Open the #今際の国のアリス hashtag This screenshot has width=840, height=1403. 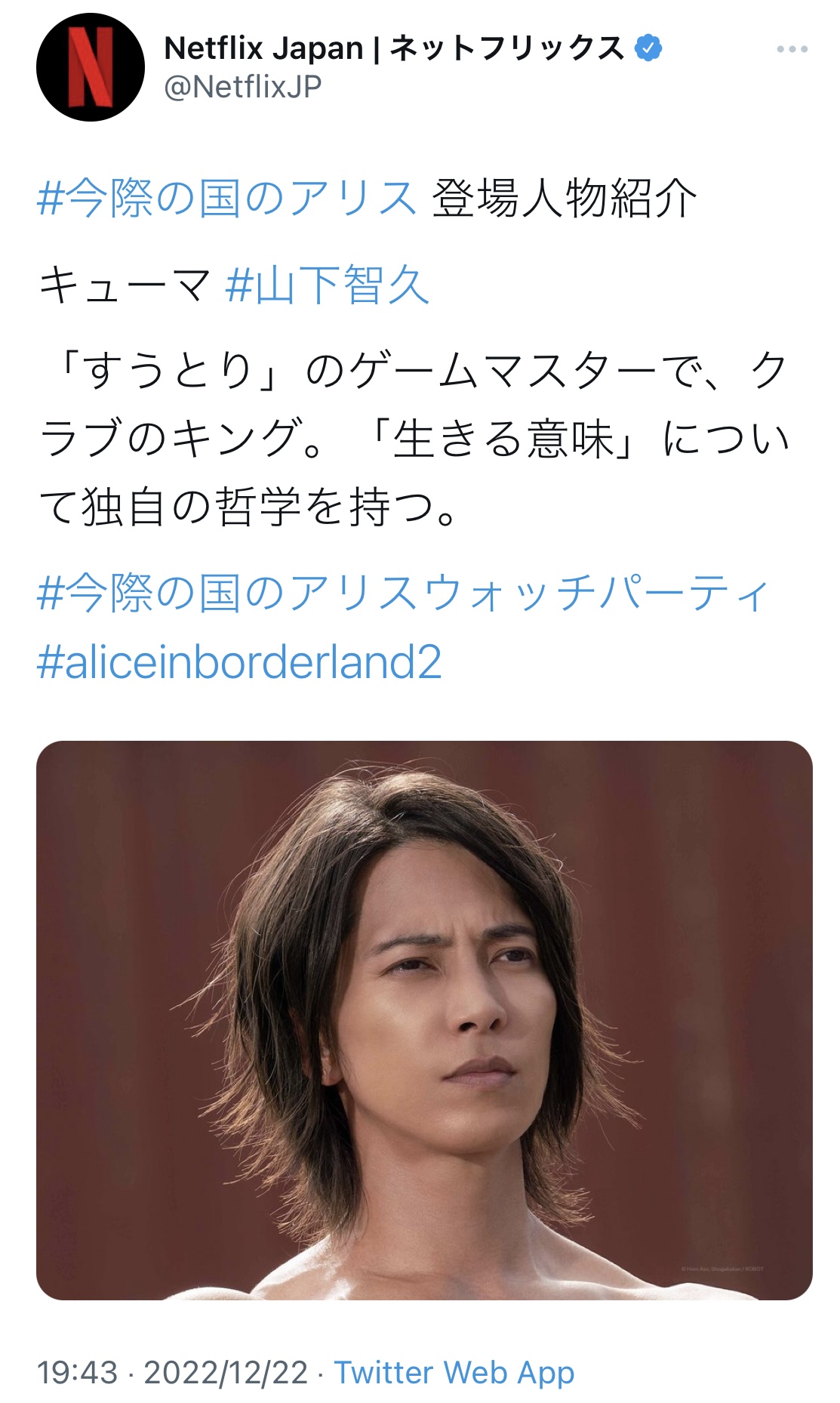point(226,199)
